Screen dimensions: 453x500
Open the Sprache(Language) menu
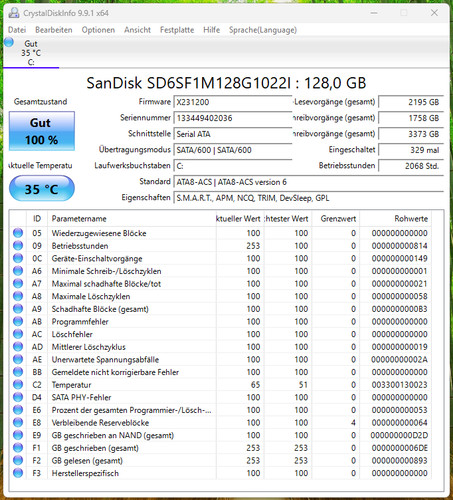point(263,30)
